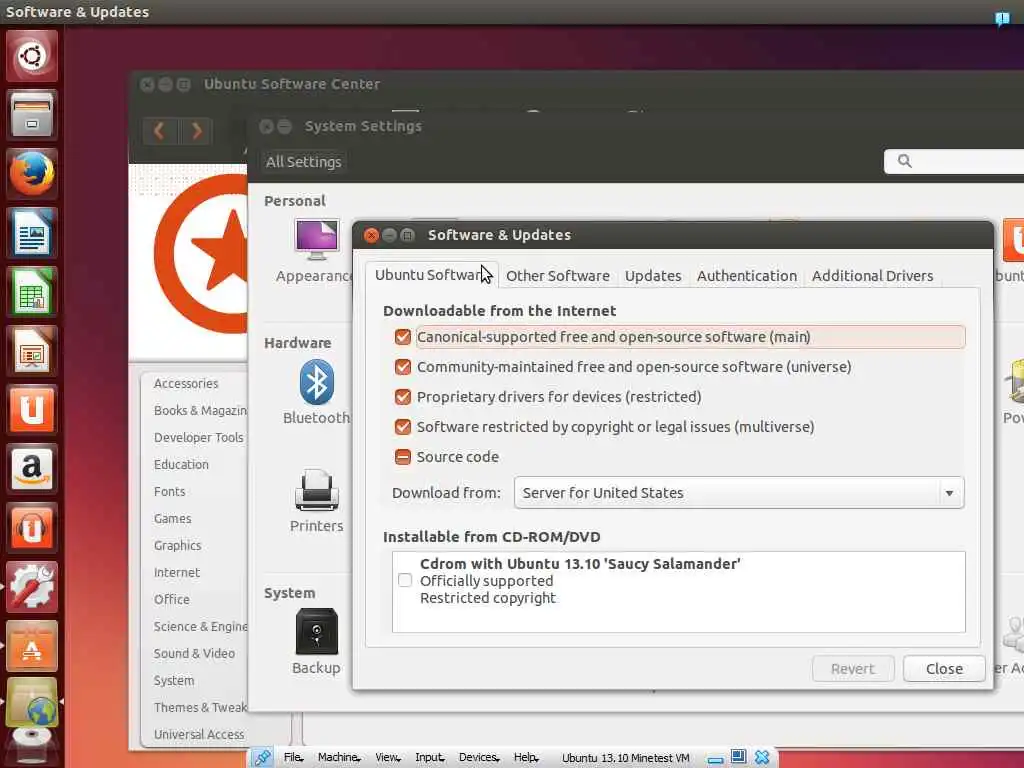Select Games category in Software Center
Image resolution: width=1024 pixels, height=768 pixels.
pyautogui.click(x=172, y=519)
